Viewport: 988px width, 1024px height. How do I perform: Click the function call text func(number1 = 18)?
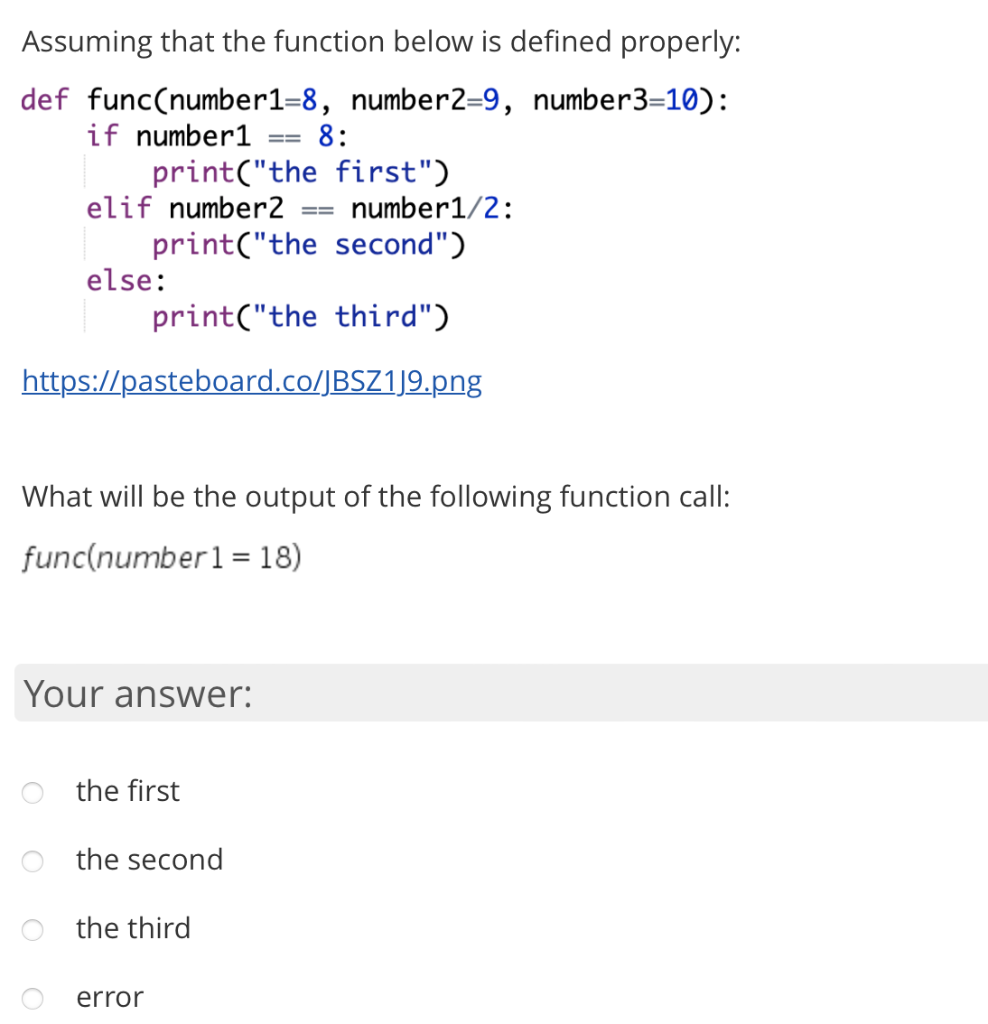(161, 558)
